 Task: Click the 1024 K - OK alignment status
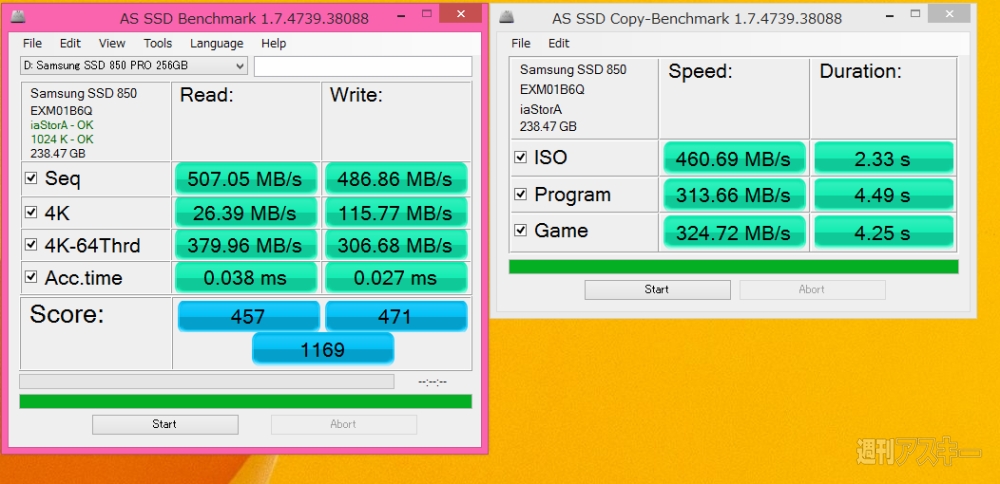62,139
